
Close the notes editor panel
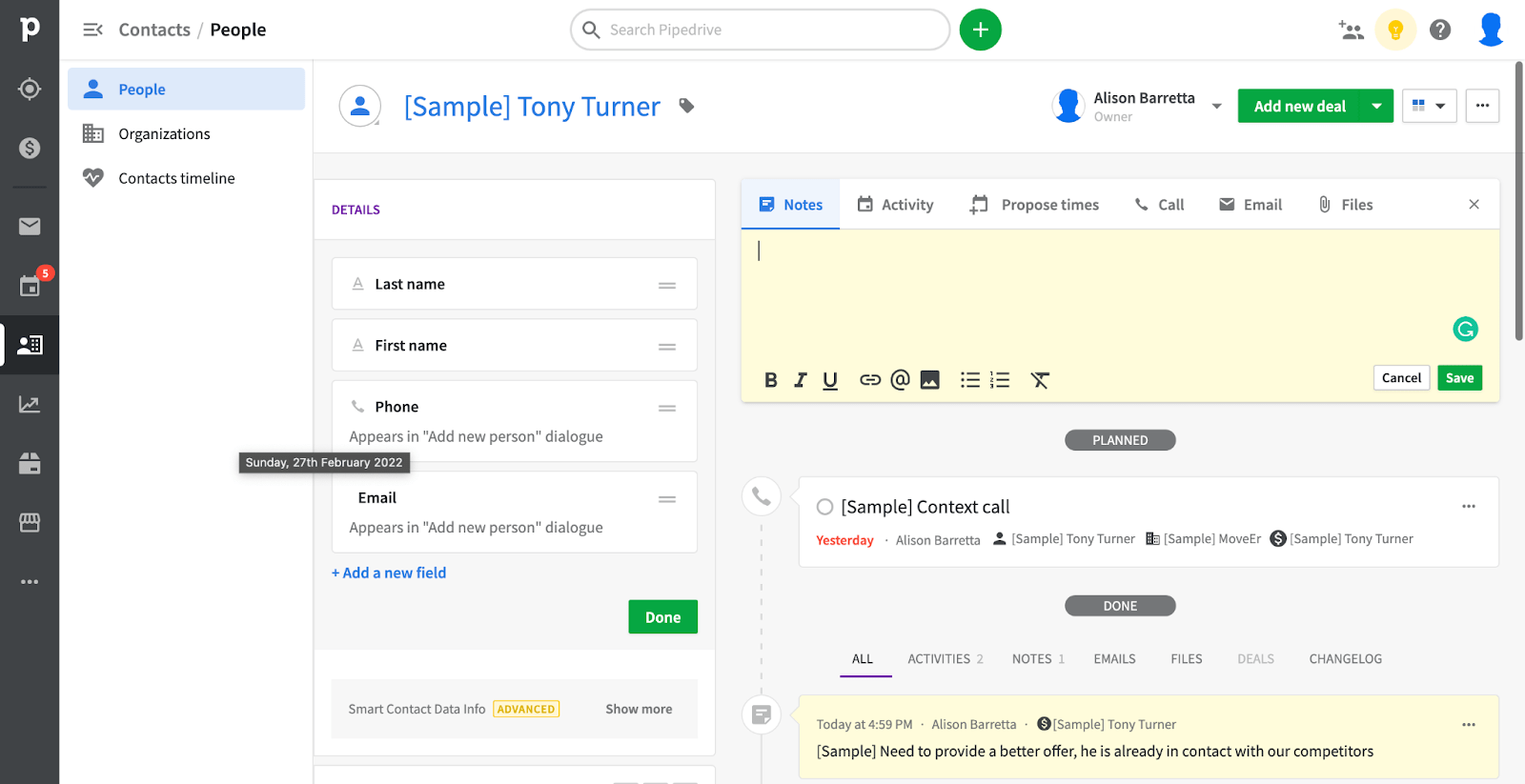(x=1474, y=204)
